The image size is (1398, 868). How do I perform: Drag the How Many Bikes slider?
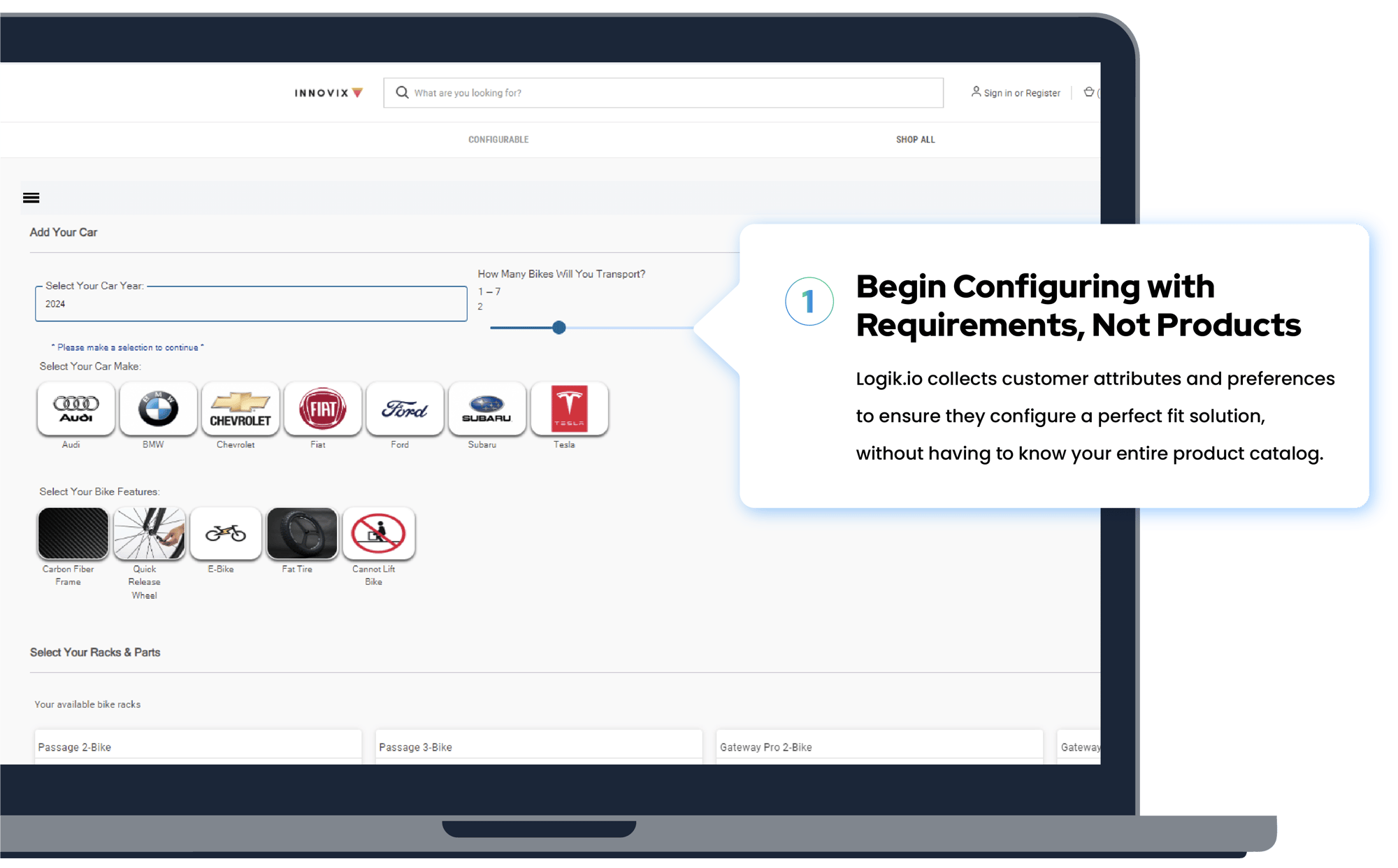tap(558, 327)
